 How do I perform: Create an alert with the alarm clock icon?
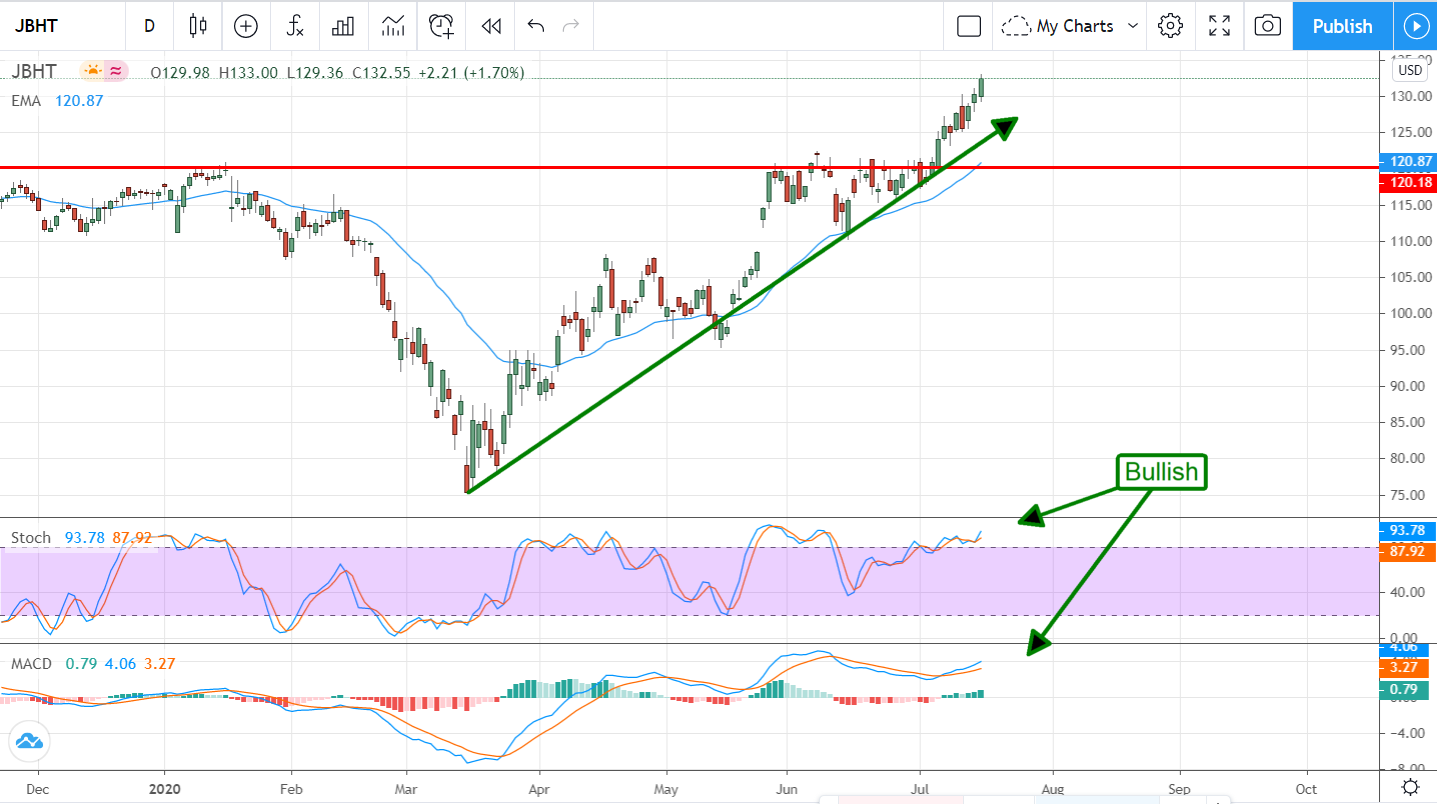pyautogui.click(x=442, y=26)
